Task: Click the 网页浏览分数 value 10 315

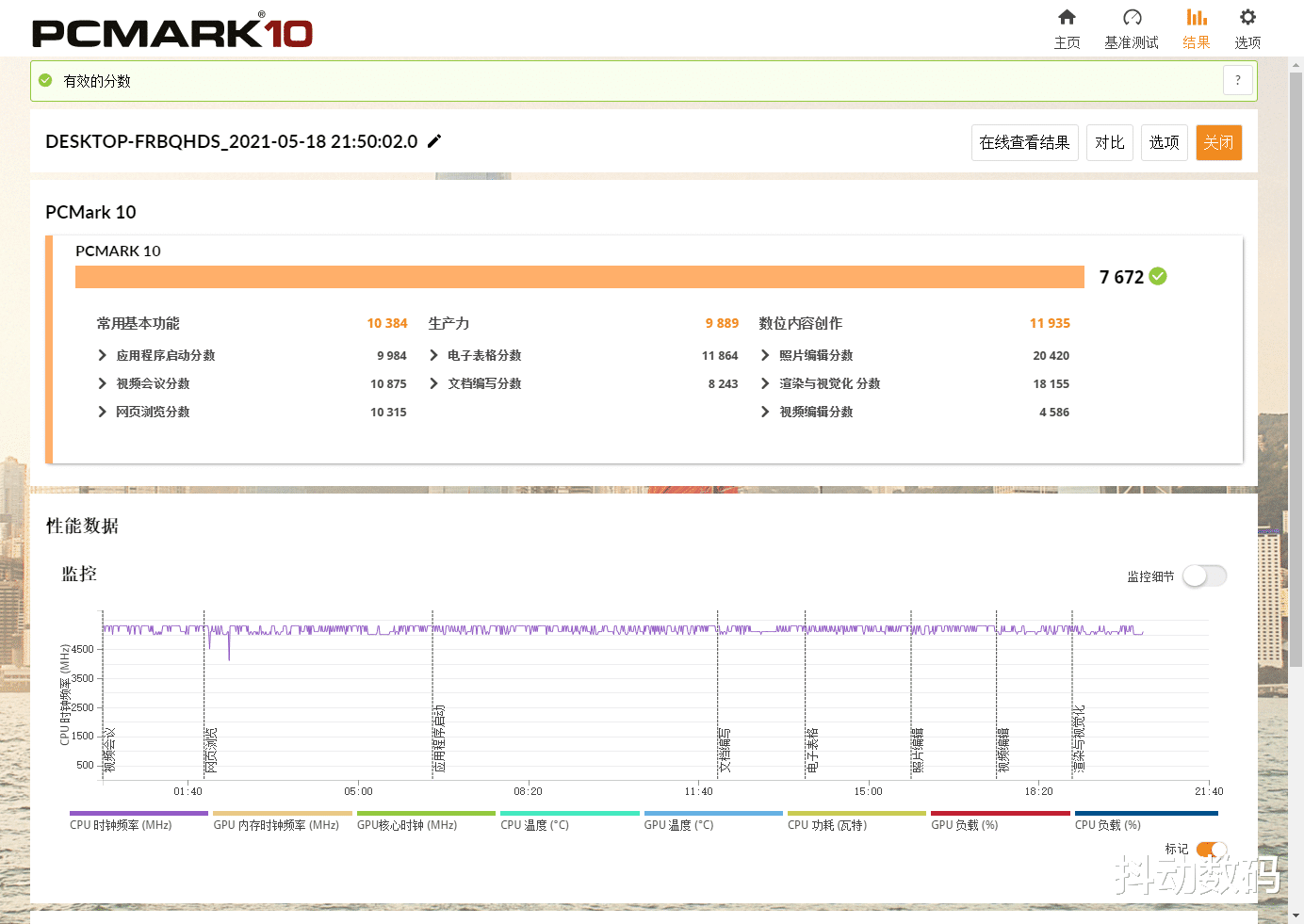Action: 388,412
